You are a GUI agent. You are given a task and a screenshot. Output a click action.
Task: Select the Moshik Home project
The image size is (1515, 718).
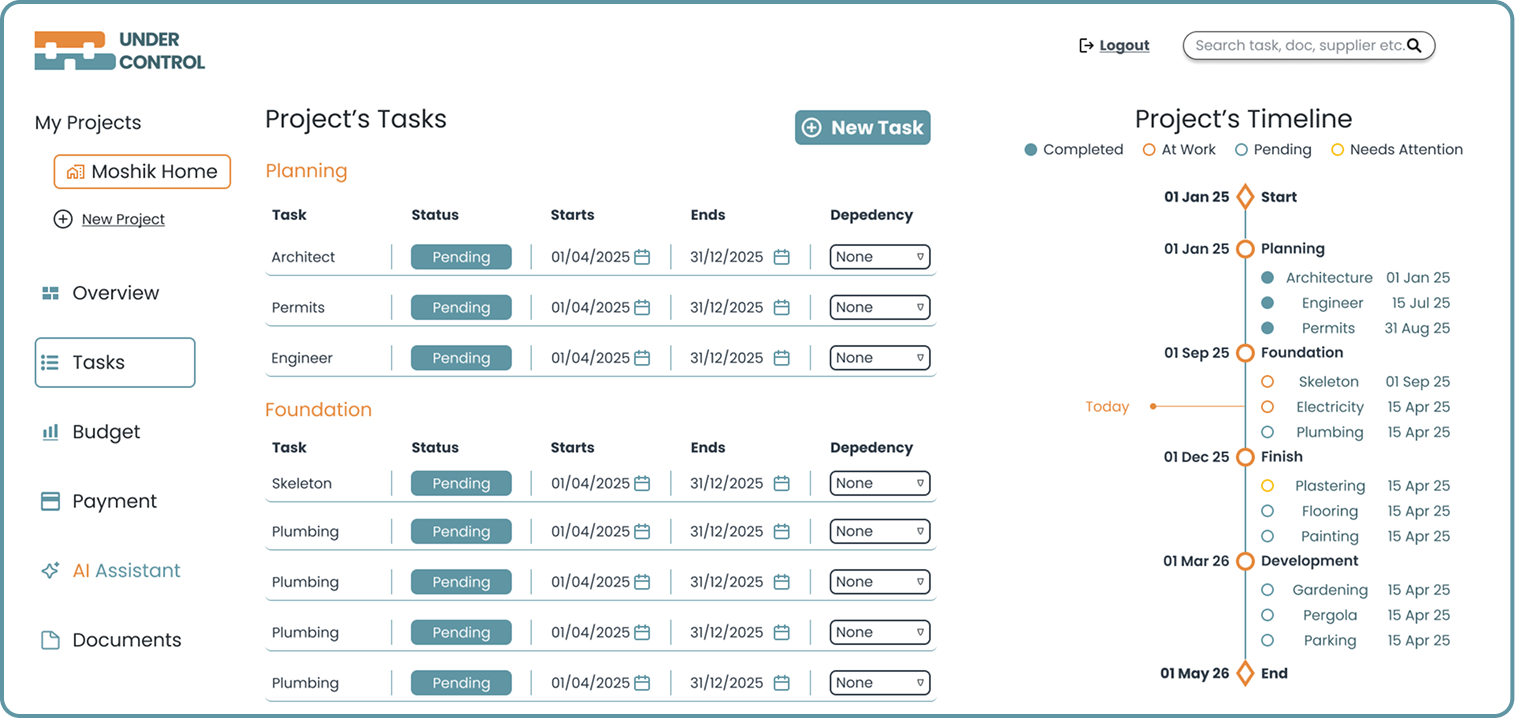point(142,172)
